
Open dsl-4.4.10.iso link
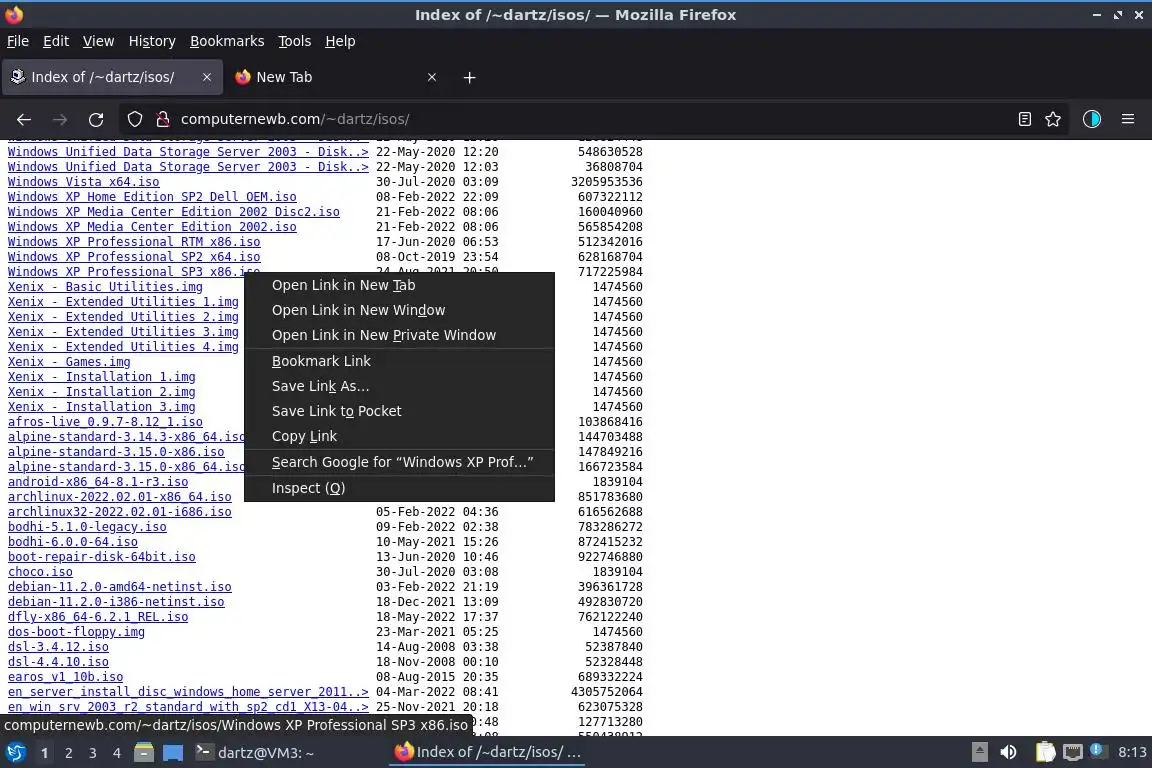point(58,661)
